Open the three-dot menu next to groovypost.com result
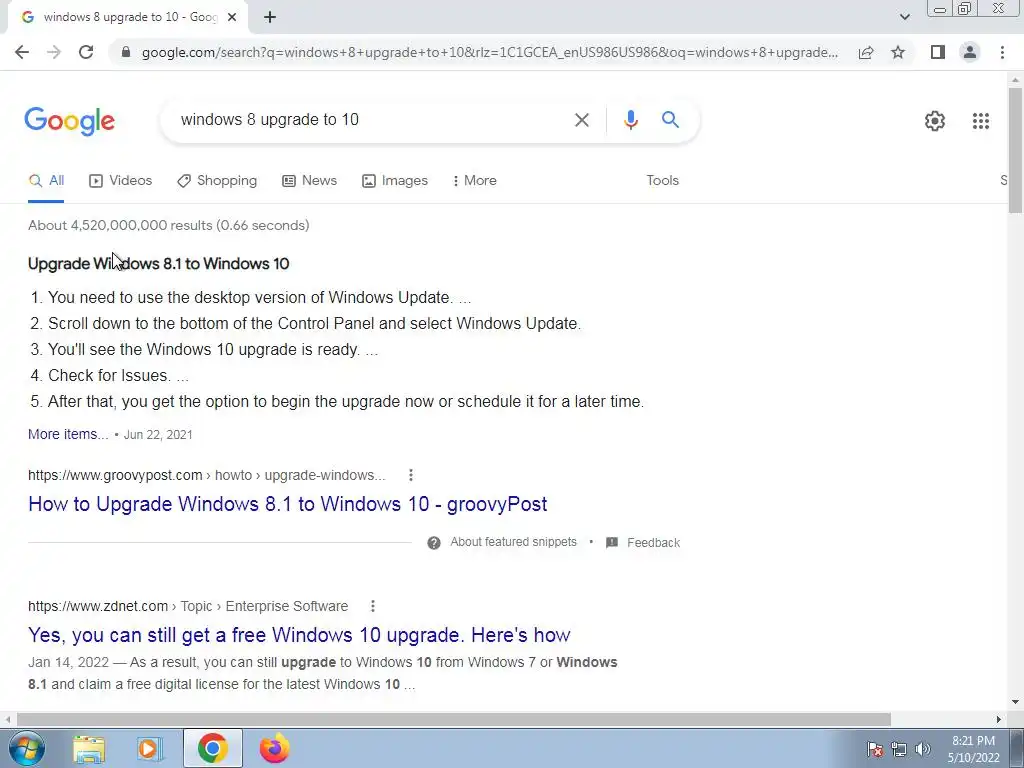The width and height of the screenshot is (1024, 768). (411, 475)
